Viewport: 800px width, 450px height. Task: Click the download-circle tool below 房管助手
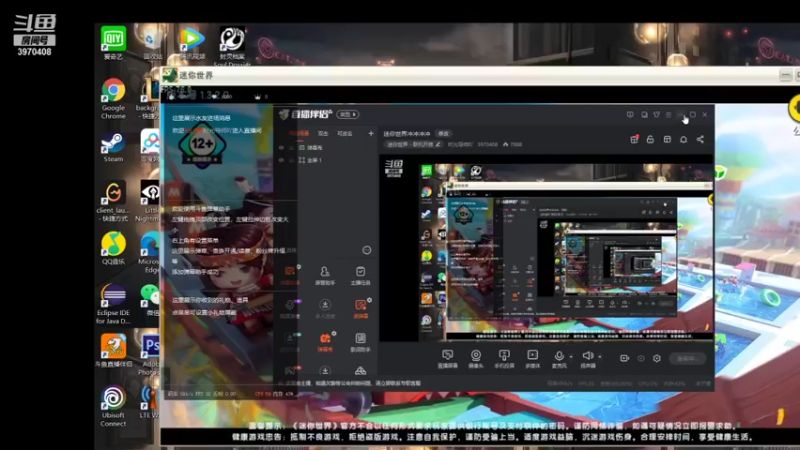click(324, 309)
